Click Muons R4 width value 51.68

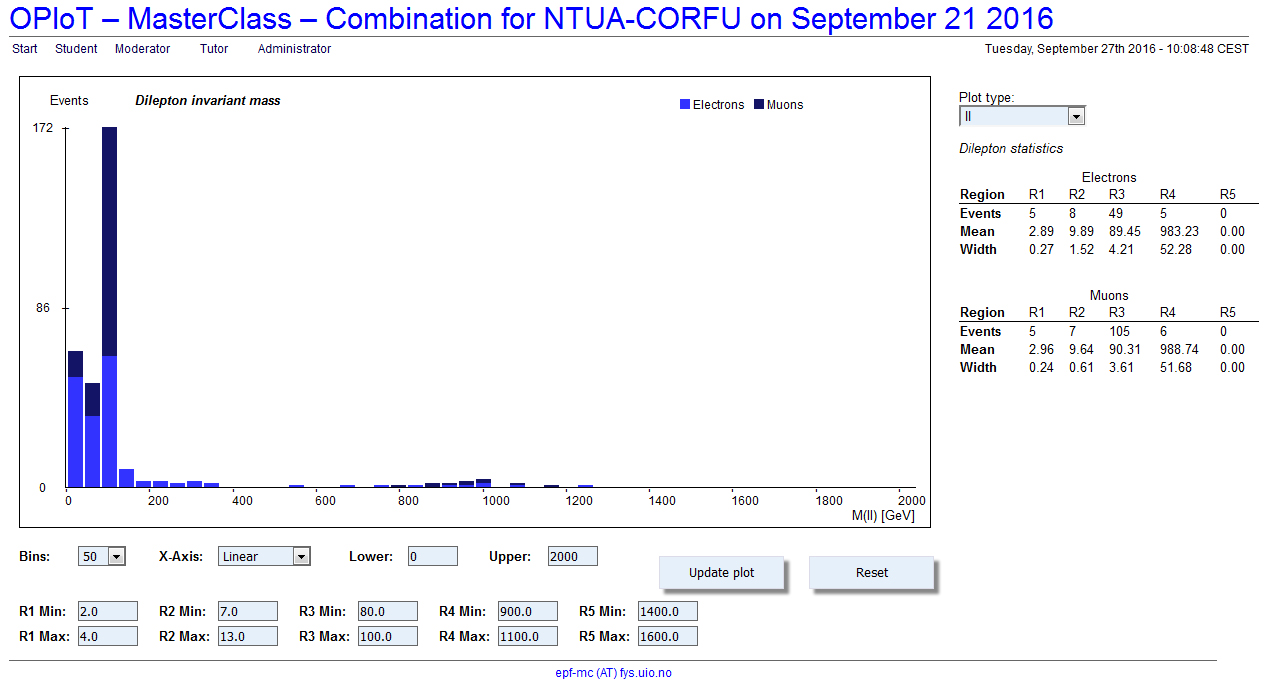(1176, 367)
